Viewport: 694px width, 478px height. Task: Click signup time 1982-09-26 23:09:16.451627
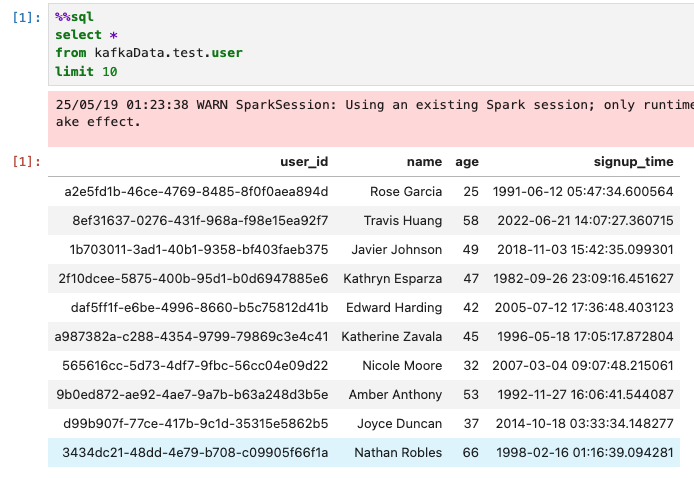(x=583, y=278)
